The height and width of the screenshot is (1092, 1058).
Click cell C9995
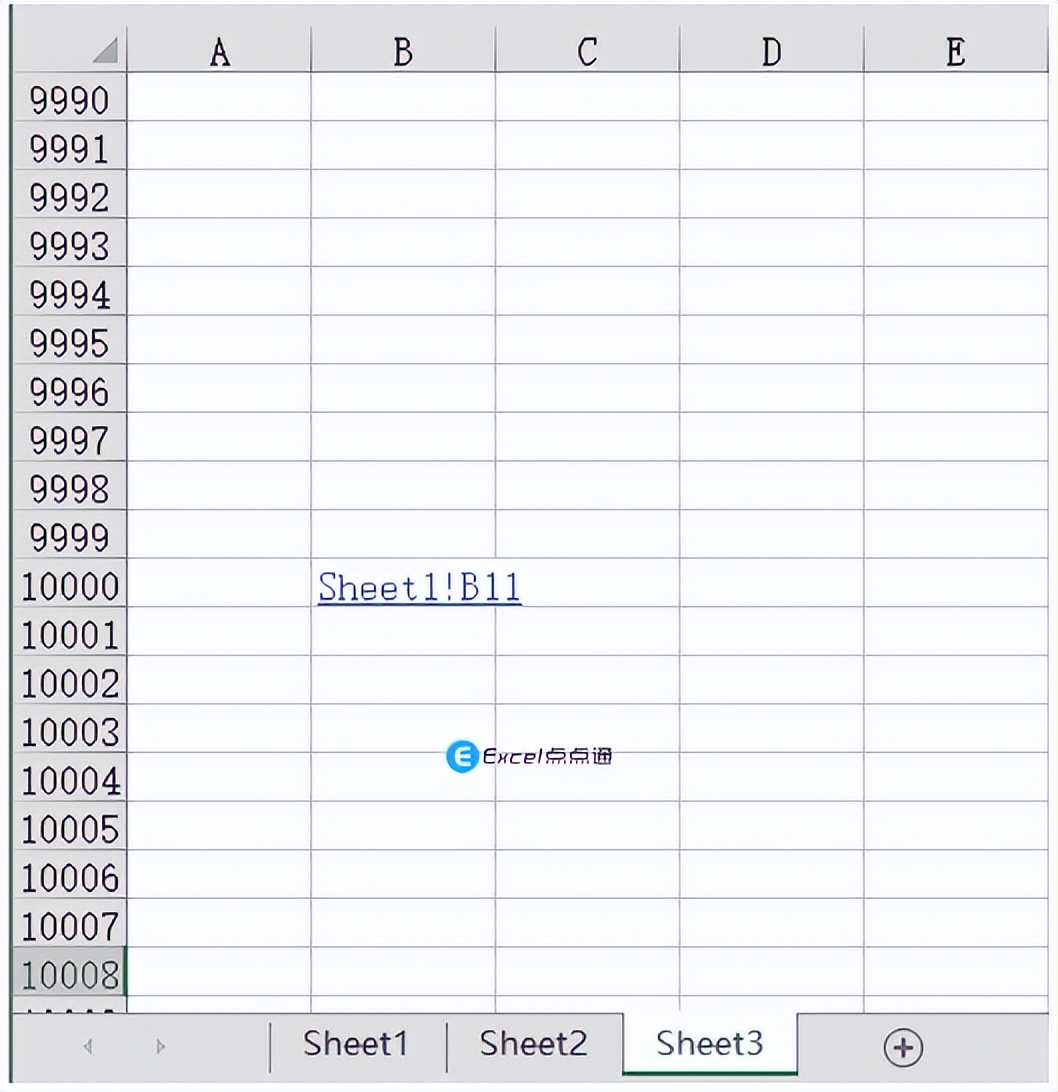click(x=587, y=340)
